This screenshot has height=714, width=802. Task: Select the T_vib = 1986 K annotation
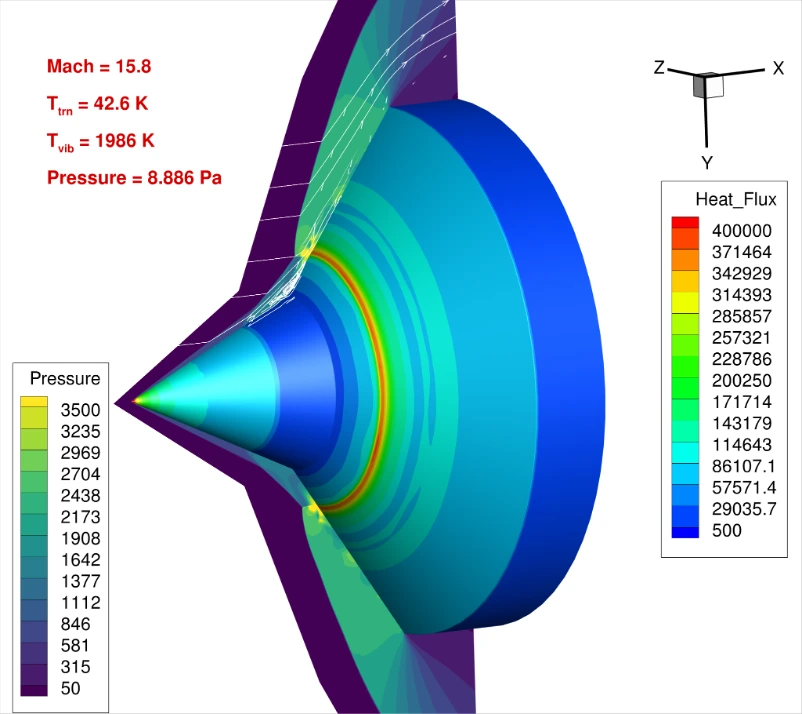pos(100,141)
